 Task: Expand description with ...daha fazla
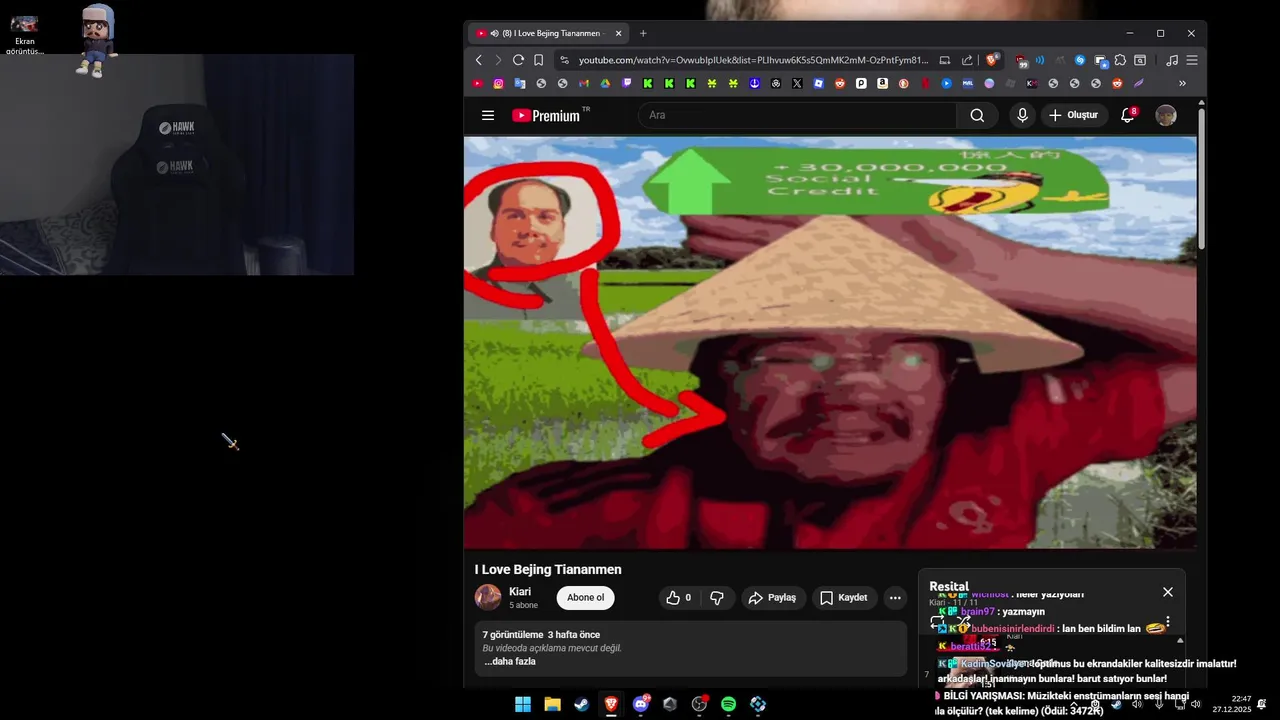click(x=510, y=661)
